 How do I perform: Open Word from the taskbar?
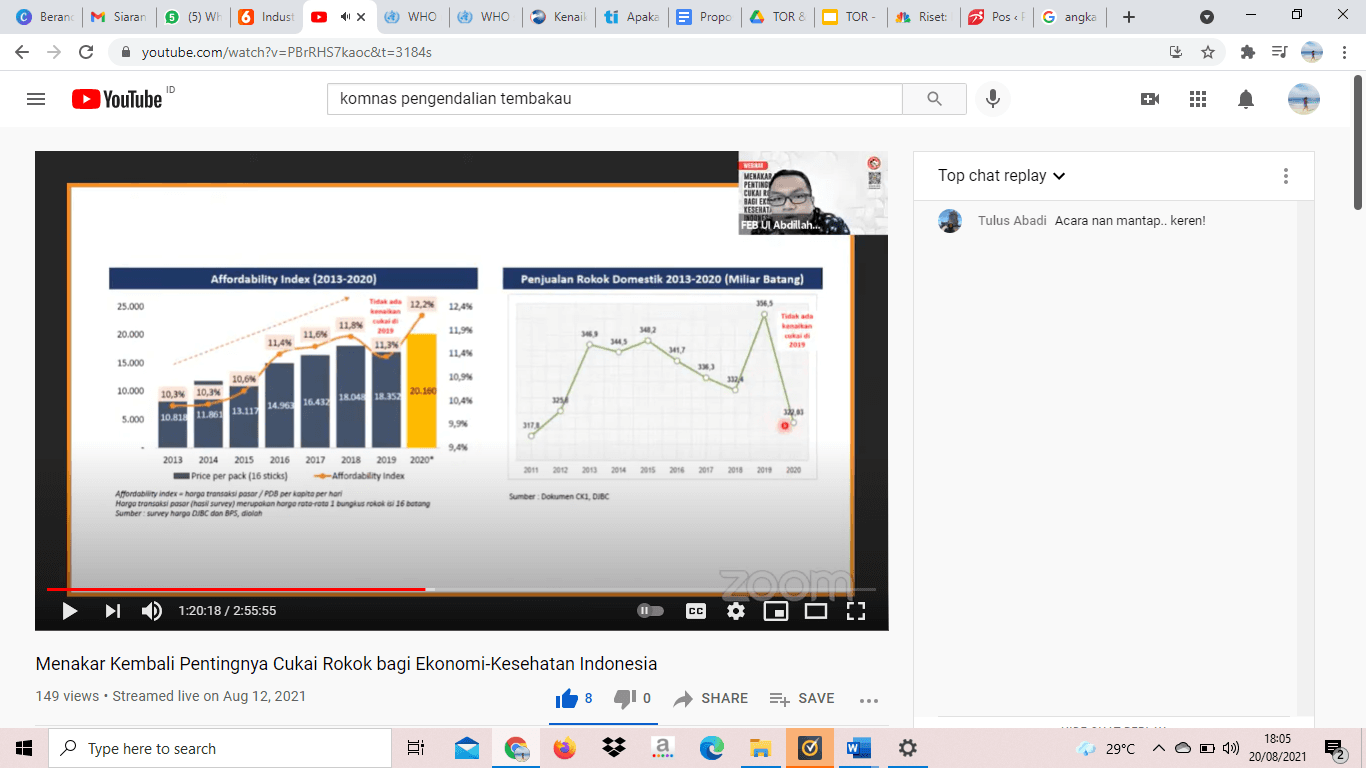858,748
